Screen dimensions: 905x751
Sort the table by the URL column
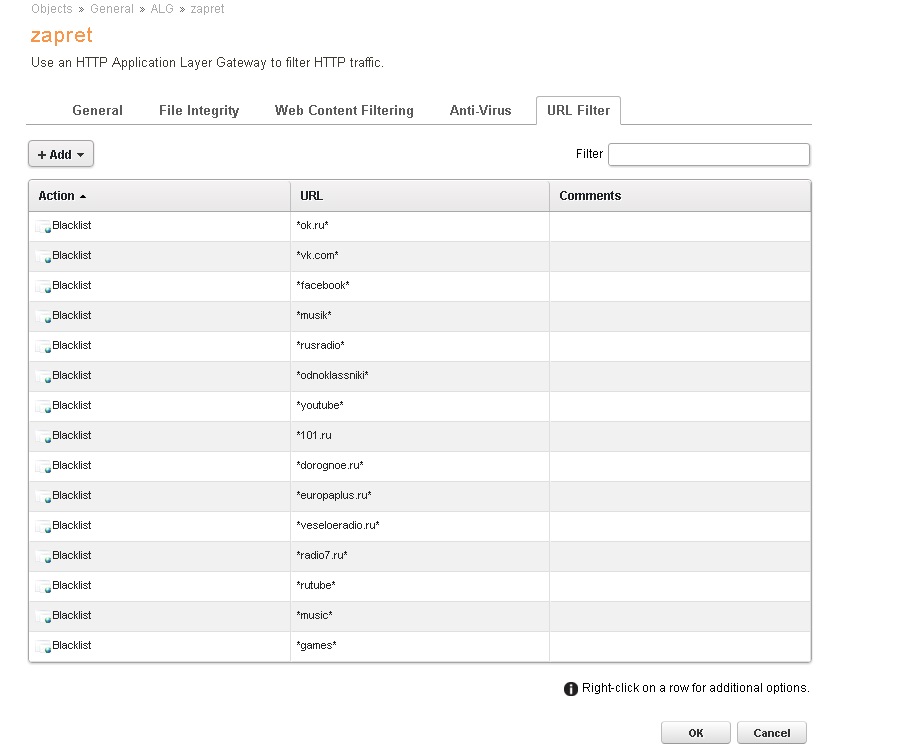pos(312,196)
